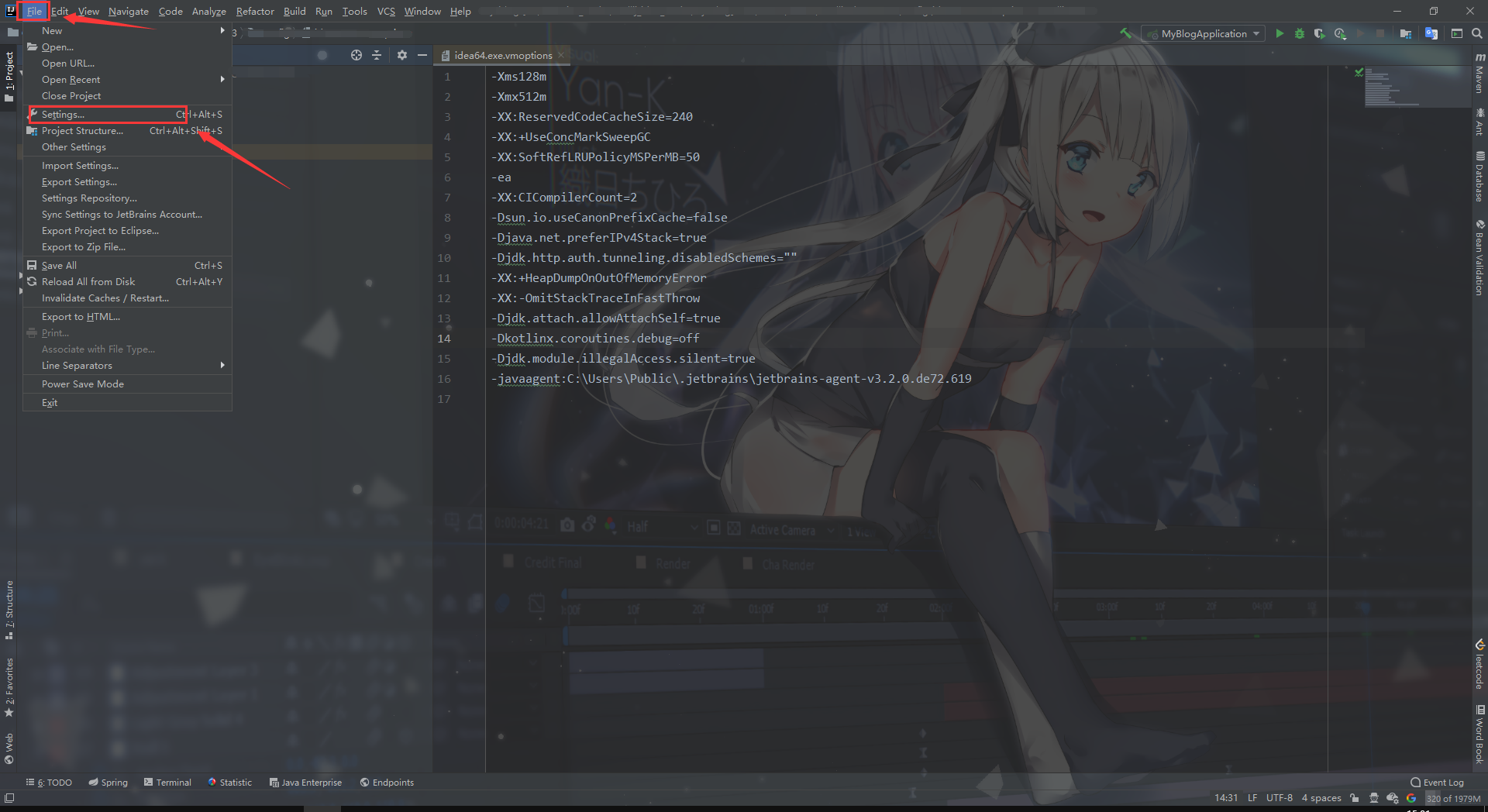
Task: Expand the New submenu in File menu
Action: pos(128,31)
